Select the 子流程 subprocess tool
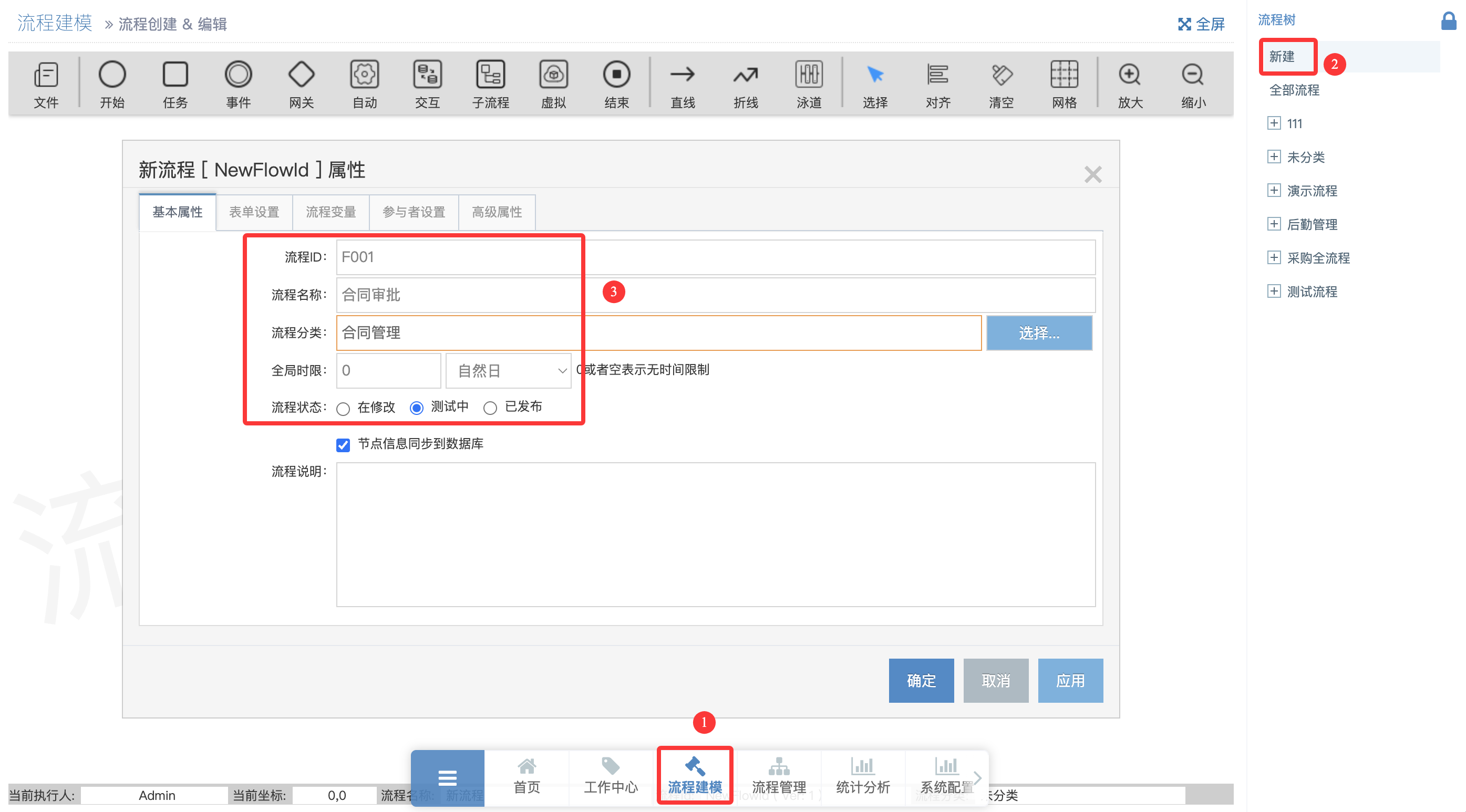 (491, 86)
